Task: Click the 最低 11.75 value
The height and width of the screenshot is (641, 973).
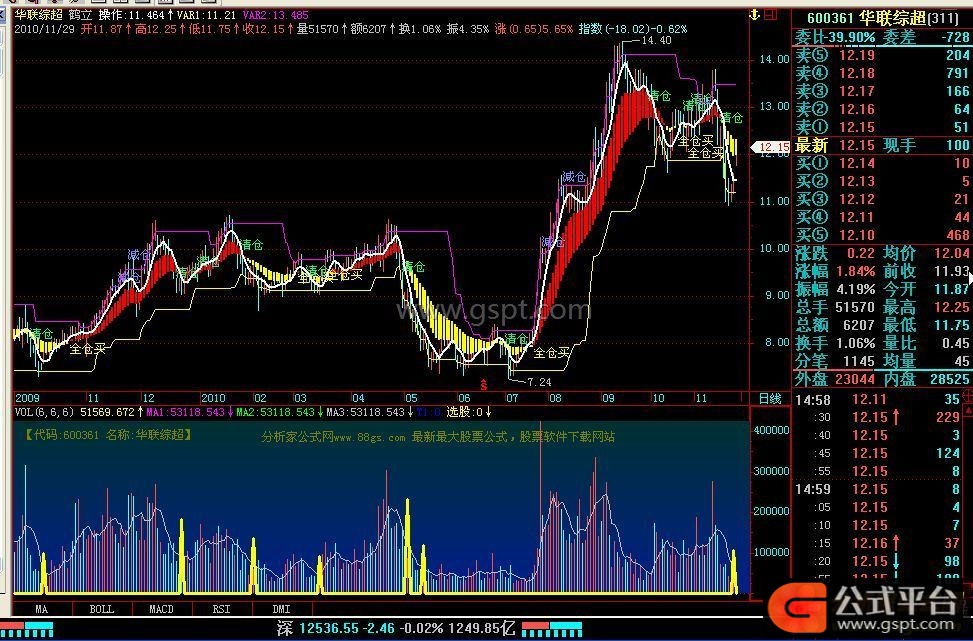Action: pyautogui.click(x=953, y=325)
